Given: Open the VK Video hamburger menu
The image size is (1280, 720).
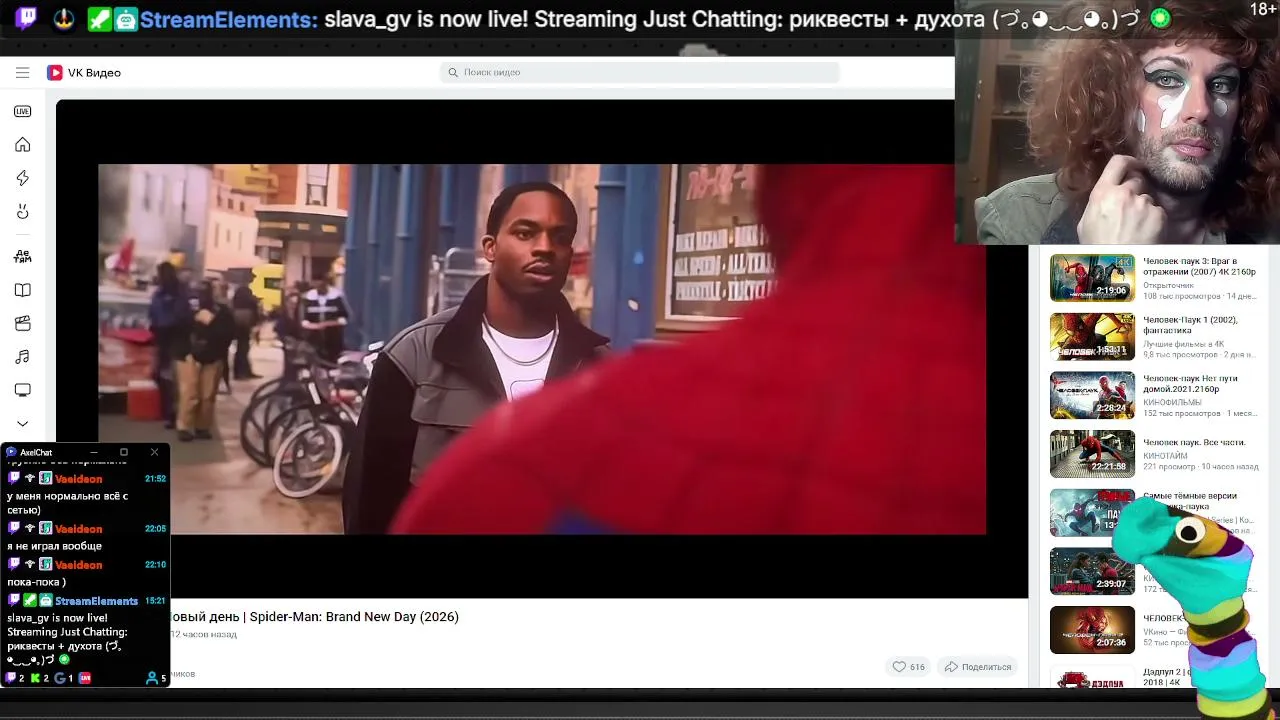Looking at the screenshot, I should coord(22,72).
